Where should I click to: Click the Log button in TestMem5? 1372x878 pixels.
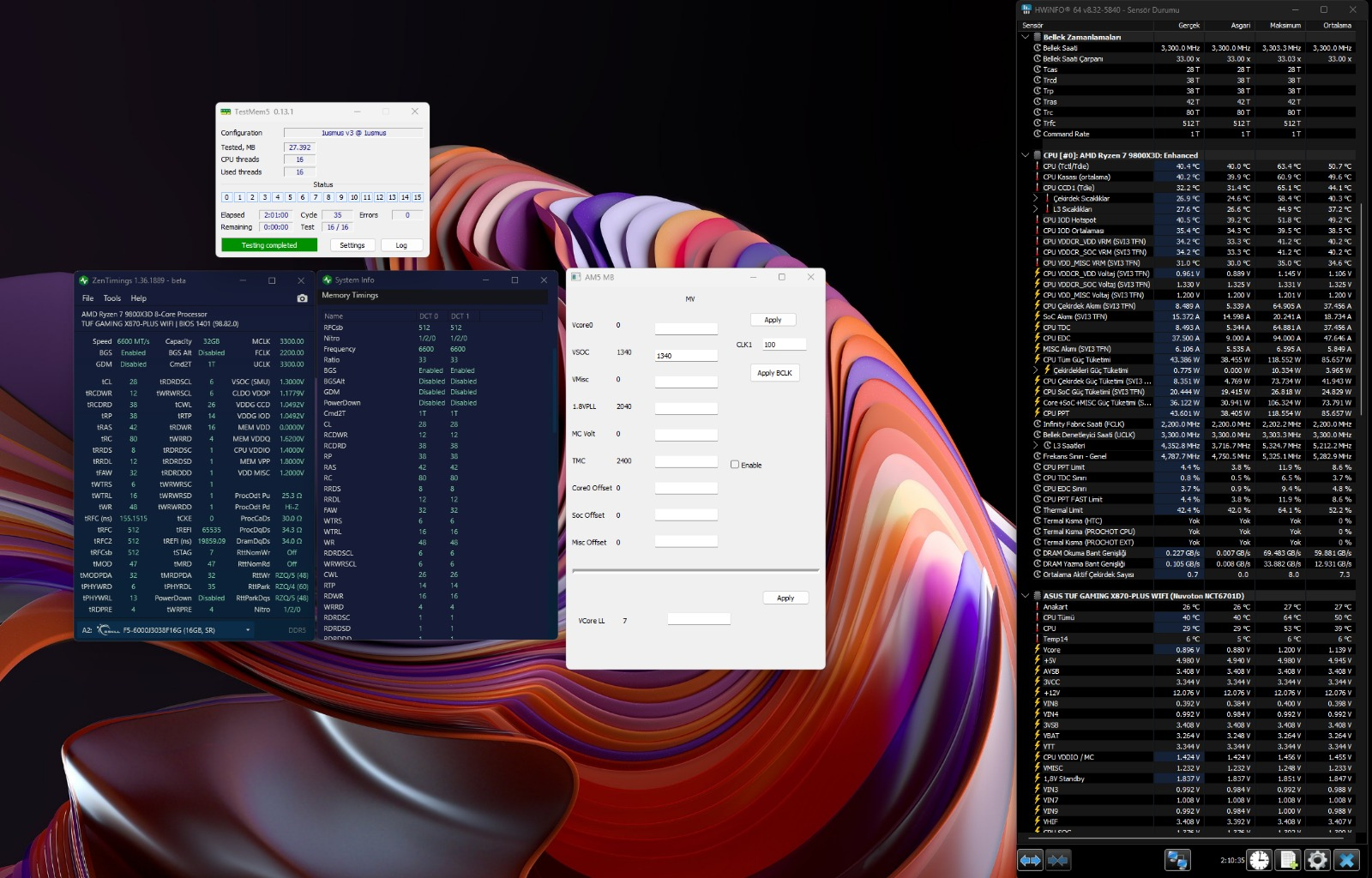(401, 245)
